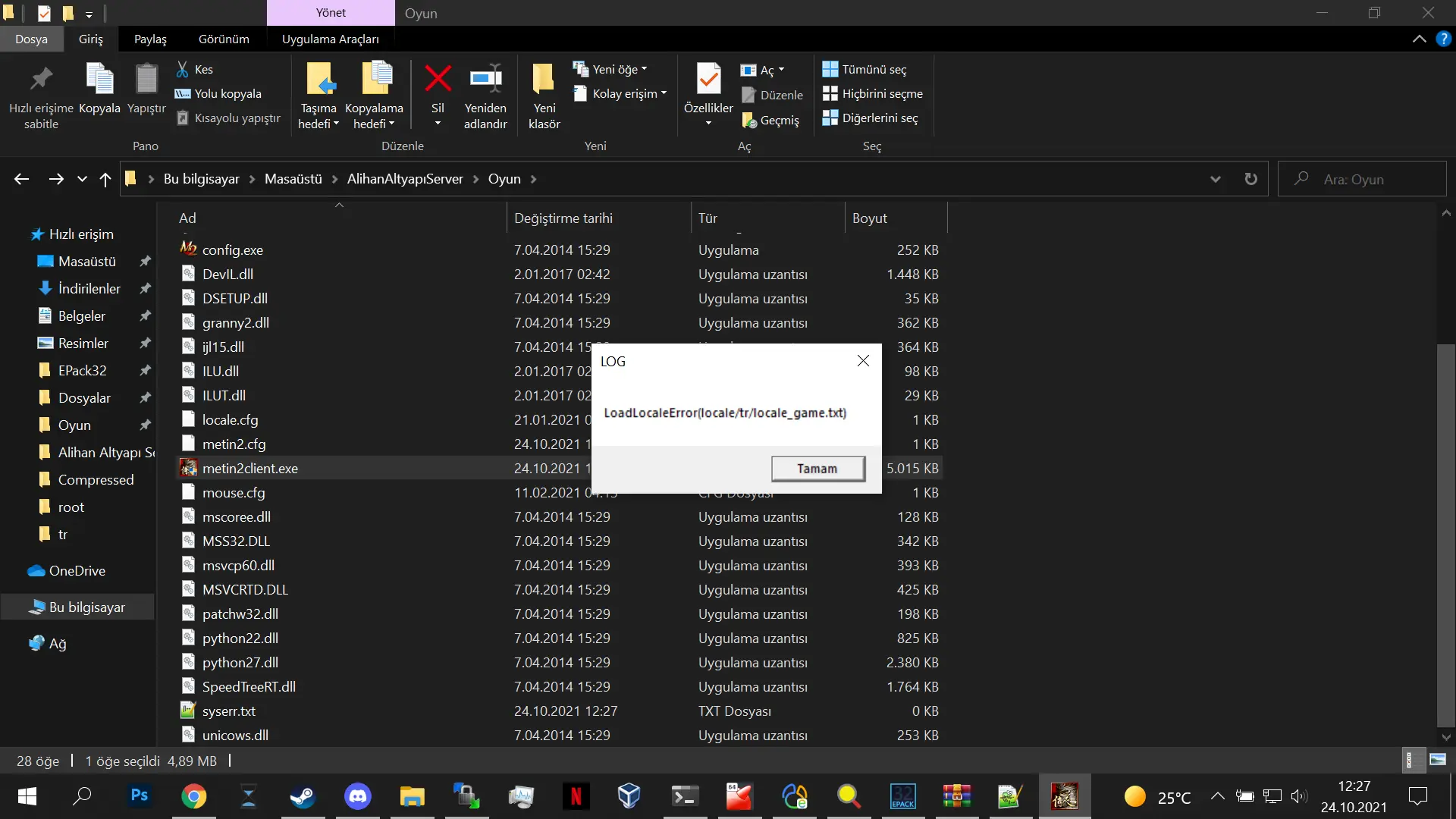This screenshot has width=1456, height=819.
Task: Switch to large icons view toggle
Action: pos(1438,760)
